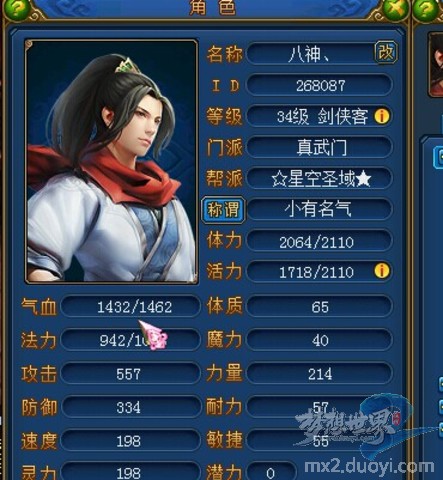The image size is (443, 480).
Task: Click the 体质 value 65
Action: click(x=319, y=306)
